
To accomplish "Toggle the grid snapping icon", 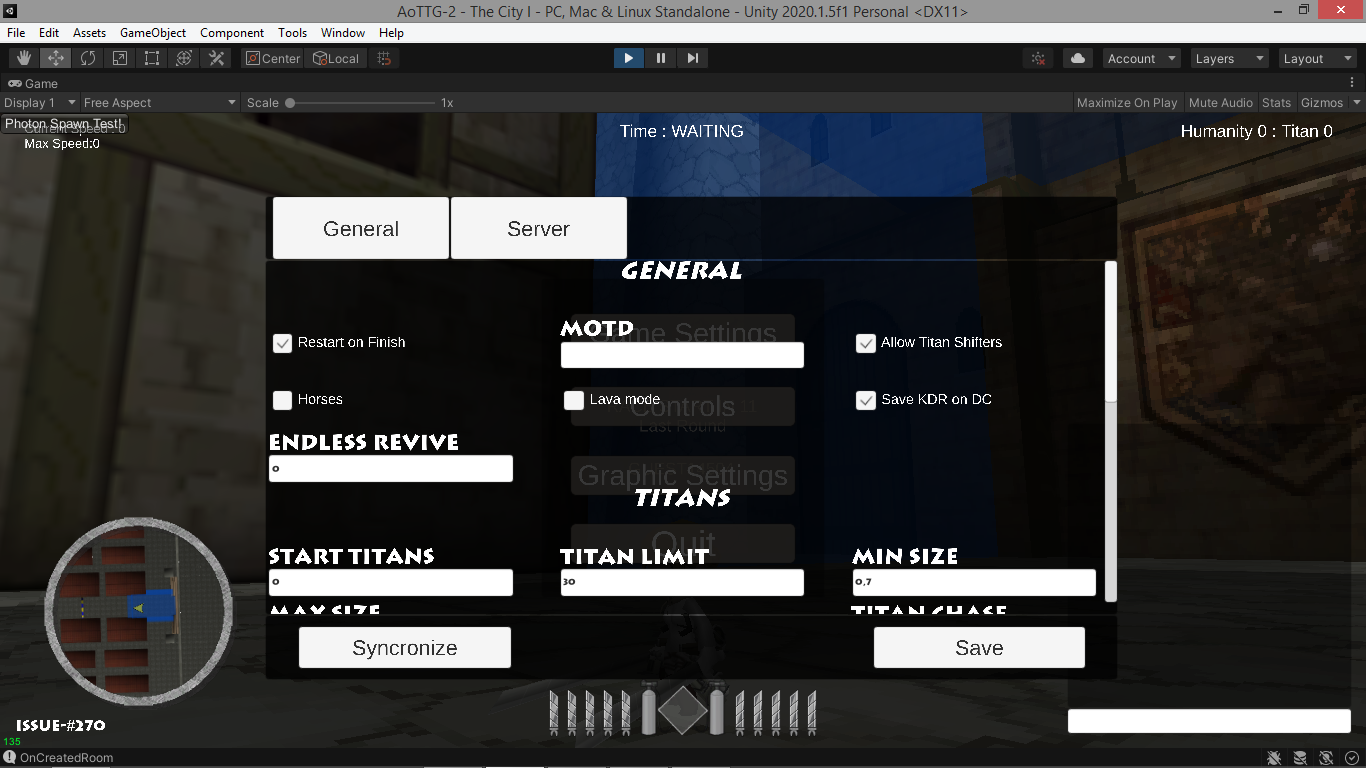I will pyautogui.click(x=383, y=58).
